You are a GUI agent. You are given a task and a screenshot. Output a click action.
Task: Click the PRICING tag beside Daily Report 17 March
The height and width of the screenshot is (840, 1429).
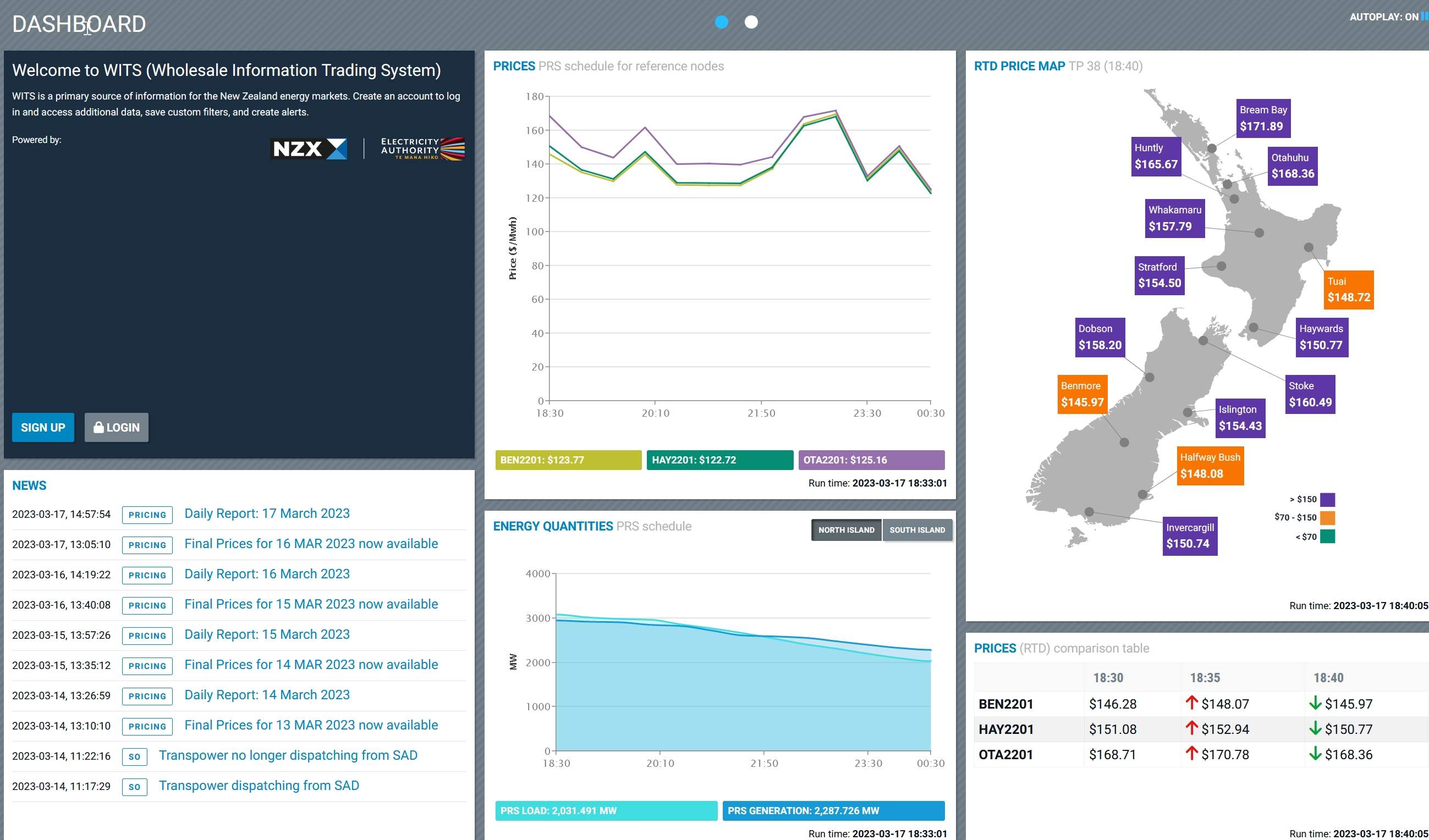tap(147, 515)
